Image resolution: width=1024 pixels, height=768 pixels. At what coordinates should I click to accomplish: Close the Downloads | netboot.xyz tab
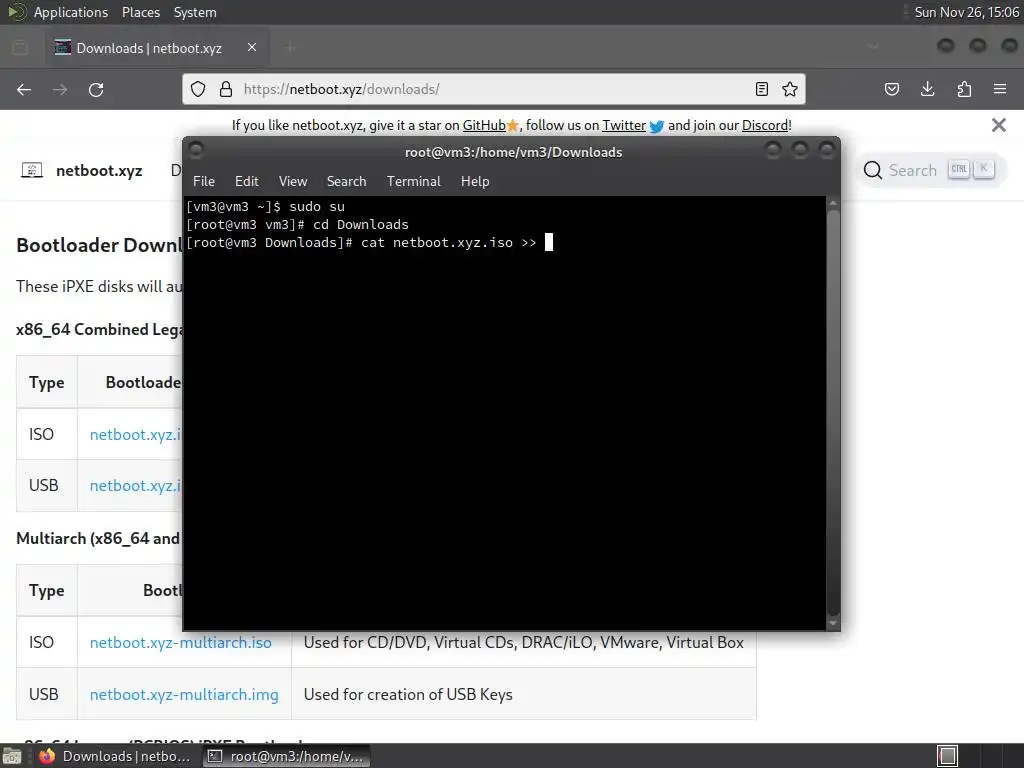point(252,47)
